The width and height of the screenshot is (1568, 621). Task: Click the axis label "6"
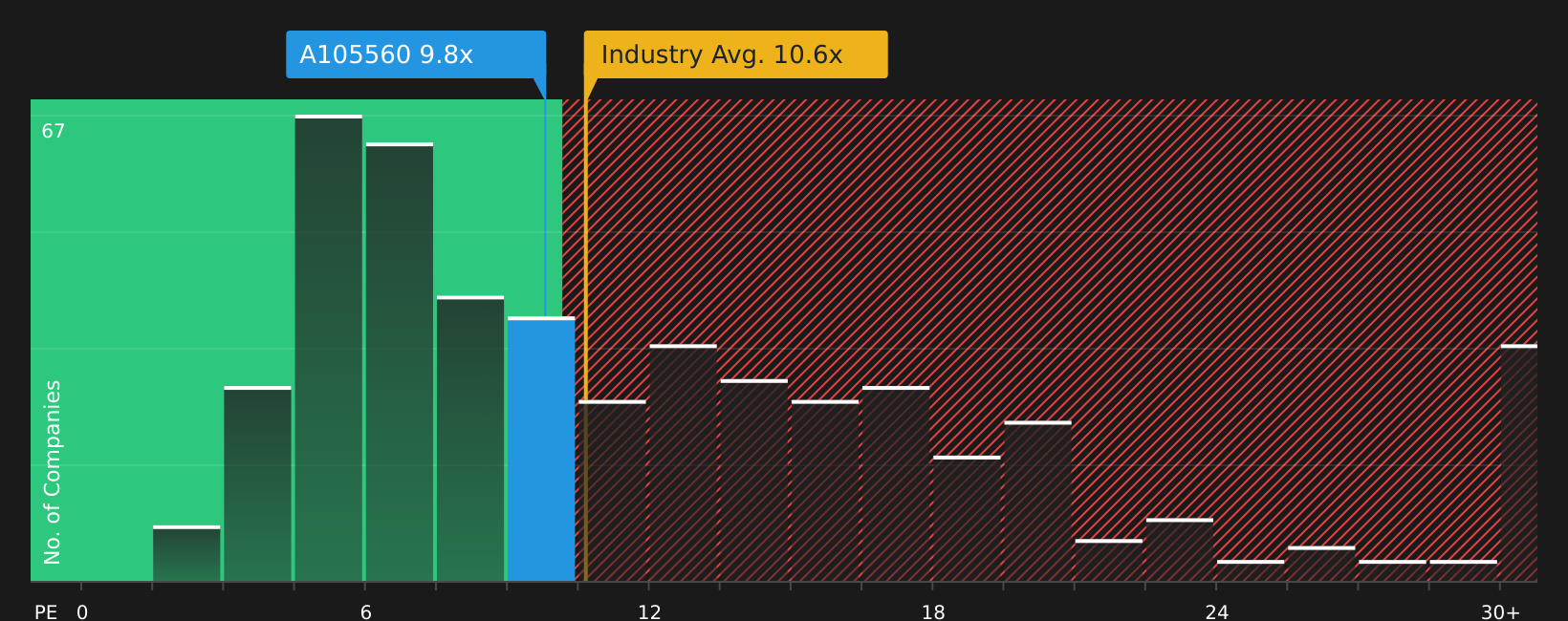tap(366, 612)
